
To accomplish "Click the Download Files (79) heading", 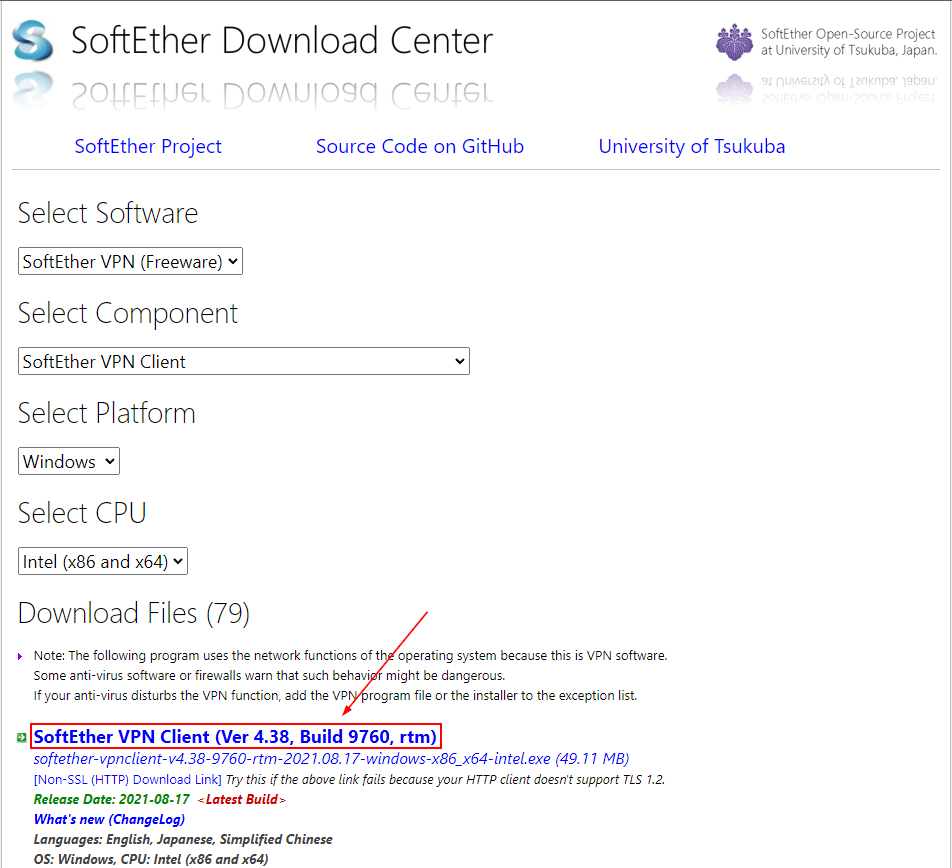I will coord(134,613).
